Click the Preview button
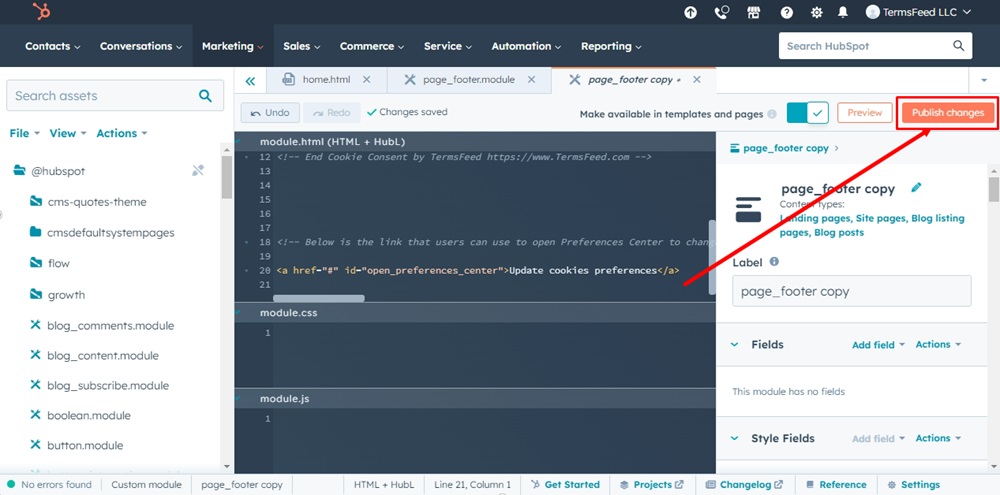Image resolution: width=1000 pixels, height=495 pixels. point(865,113)
